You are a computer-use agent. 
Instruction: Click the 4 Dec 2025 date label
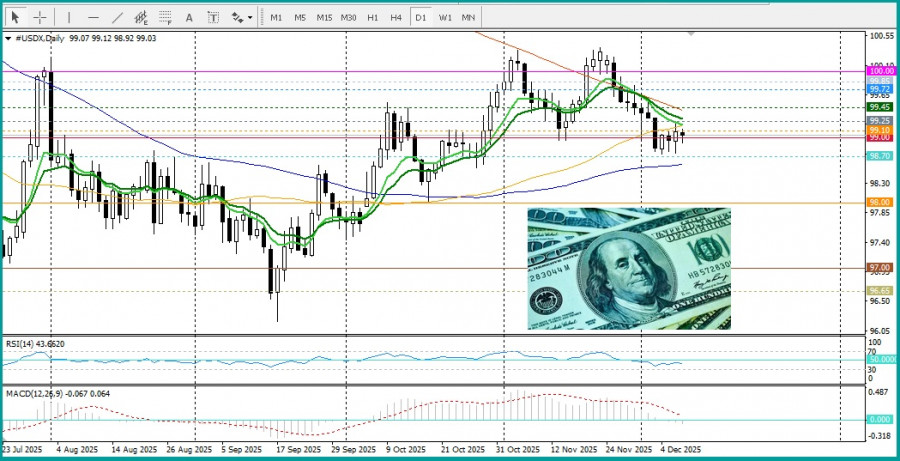(681, 450)
